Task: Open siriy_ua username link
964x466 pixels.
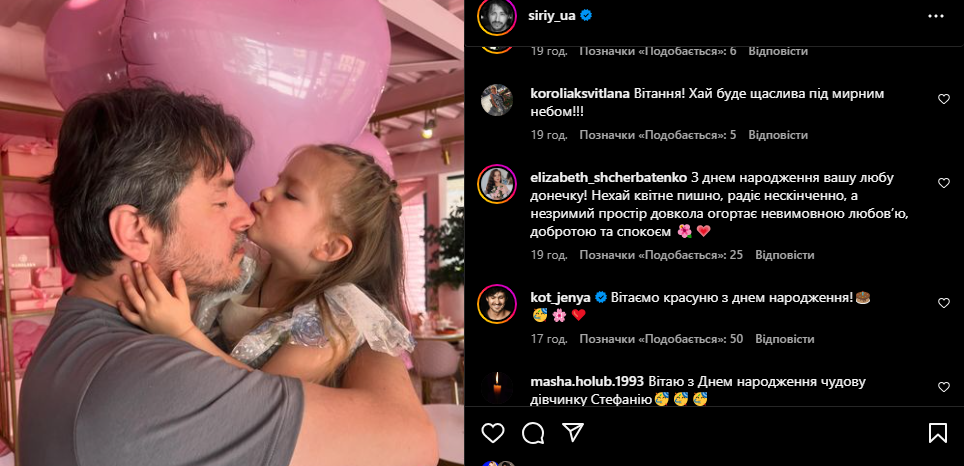Action: click(x=552, y=17)
